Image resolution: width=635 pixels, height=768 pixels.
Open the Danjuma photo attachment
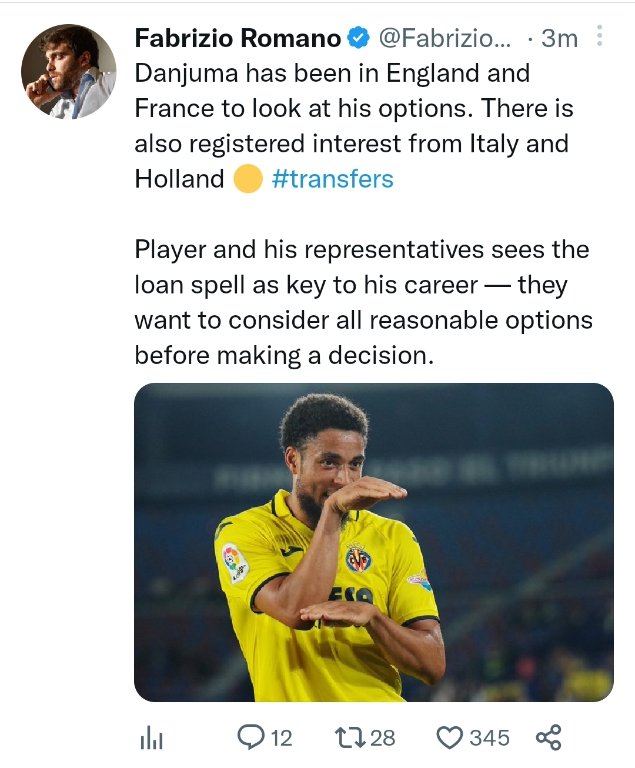coord(374,542)
